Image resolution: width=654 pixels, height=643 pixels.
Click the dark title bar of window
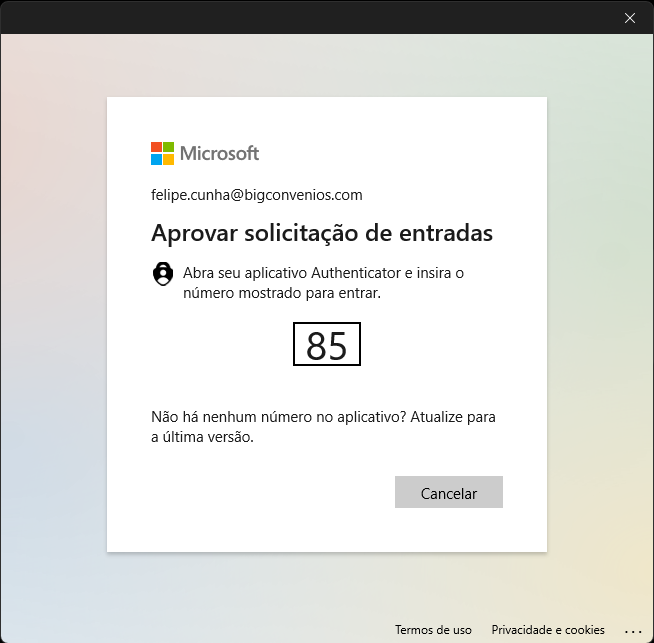309,18
